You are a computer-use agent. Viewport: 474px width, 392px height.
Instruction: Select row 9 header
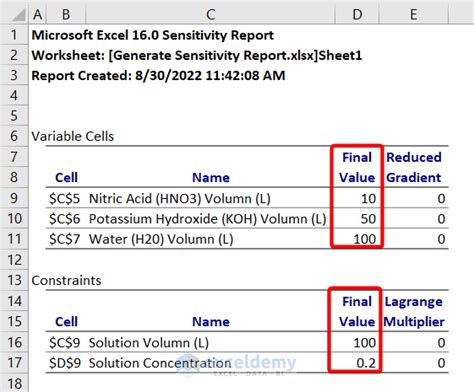click(14, 198)
